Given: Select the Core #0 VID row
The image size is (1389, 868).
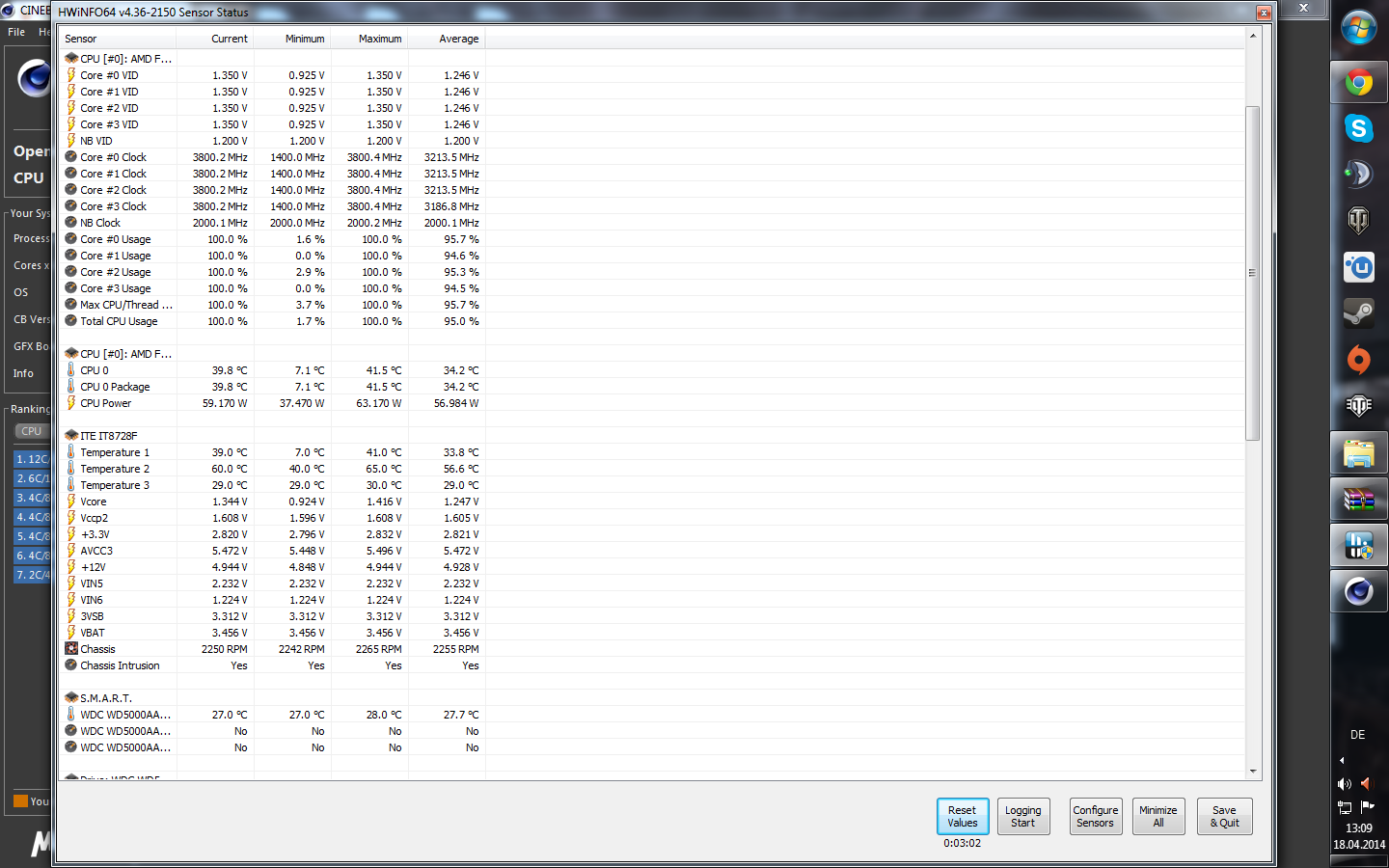Looking at the screenshot, I should pyautogui.click(x=272, y=75).
